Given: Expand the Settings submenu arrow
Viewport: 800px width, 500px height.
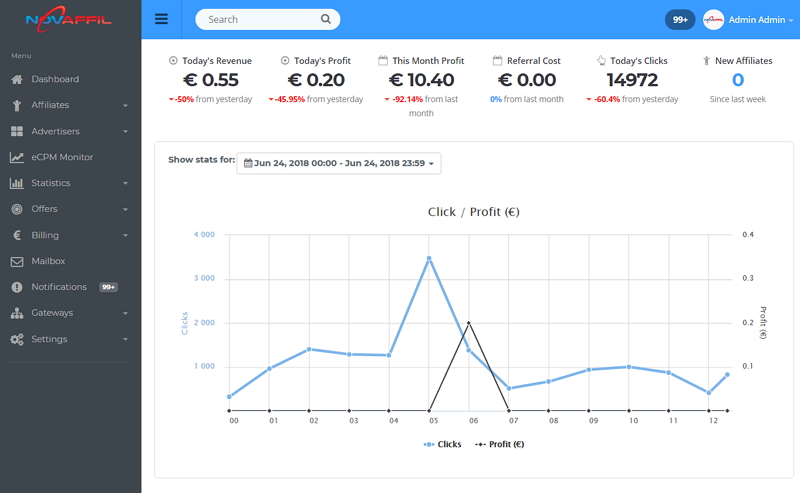Looking at the screenshot, I should point(125,340).
